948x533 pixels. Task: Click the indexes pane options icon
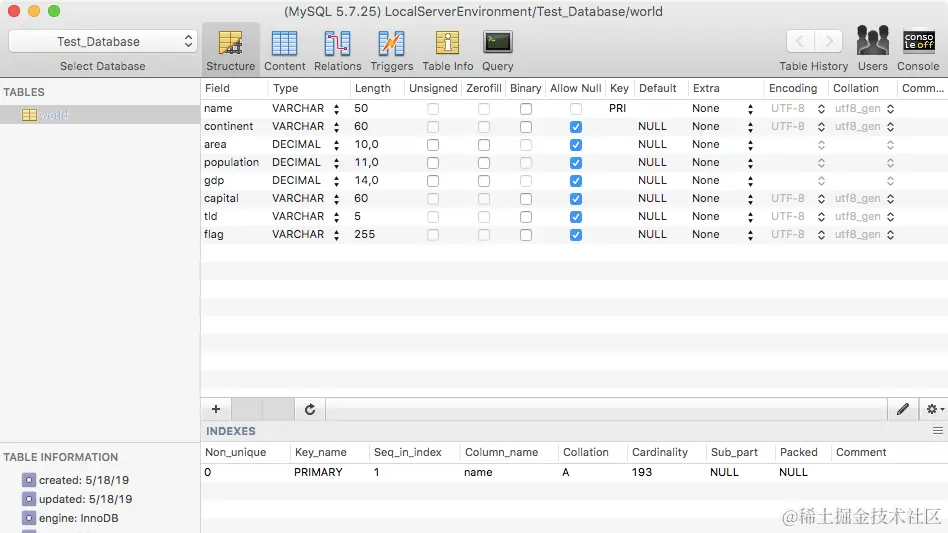pyautogui.click(x=938, y=431)
